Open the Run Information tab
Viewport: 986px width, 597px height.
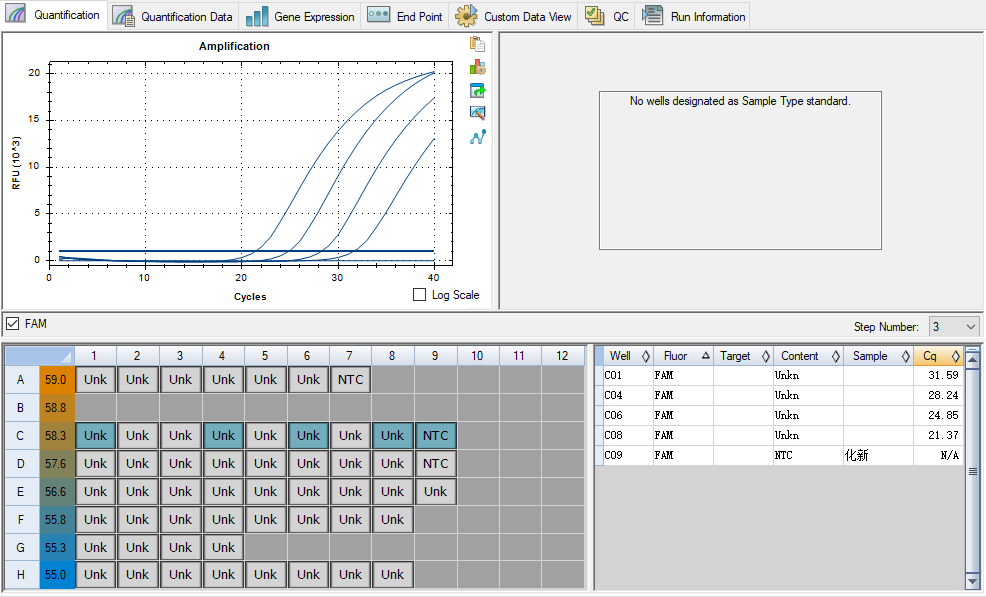(694, 16)
